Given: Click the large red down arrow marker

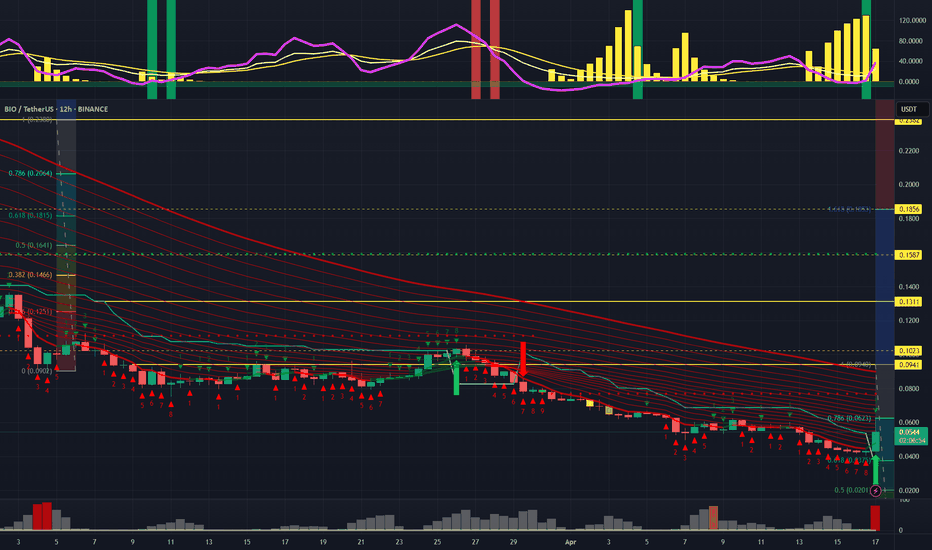Looking at the screenshot, I should tap(523, 359).
